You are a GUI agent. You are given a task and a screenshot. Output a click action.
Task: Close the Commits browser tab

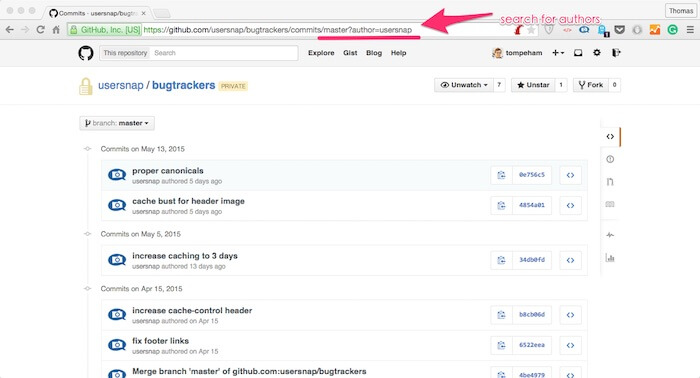click(143, 13)
